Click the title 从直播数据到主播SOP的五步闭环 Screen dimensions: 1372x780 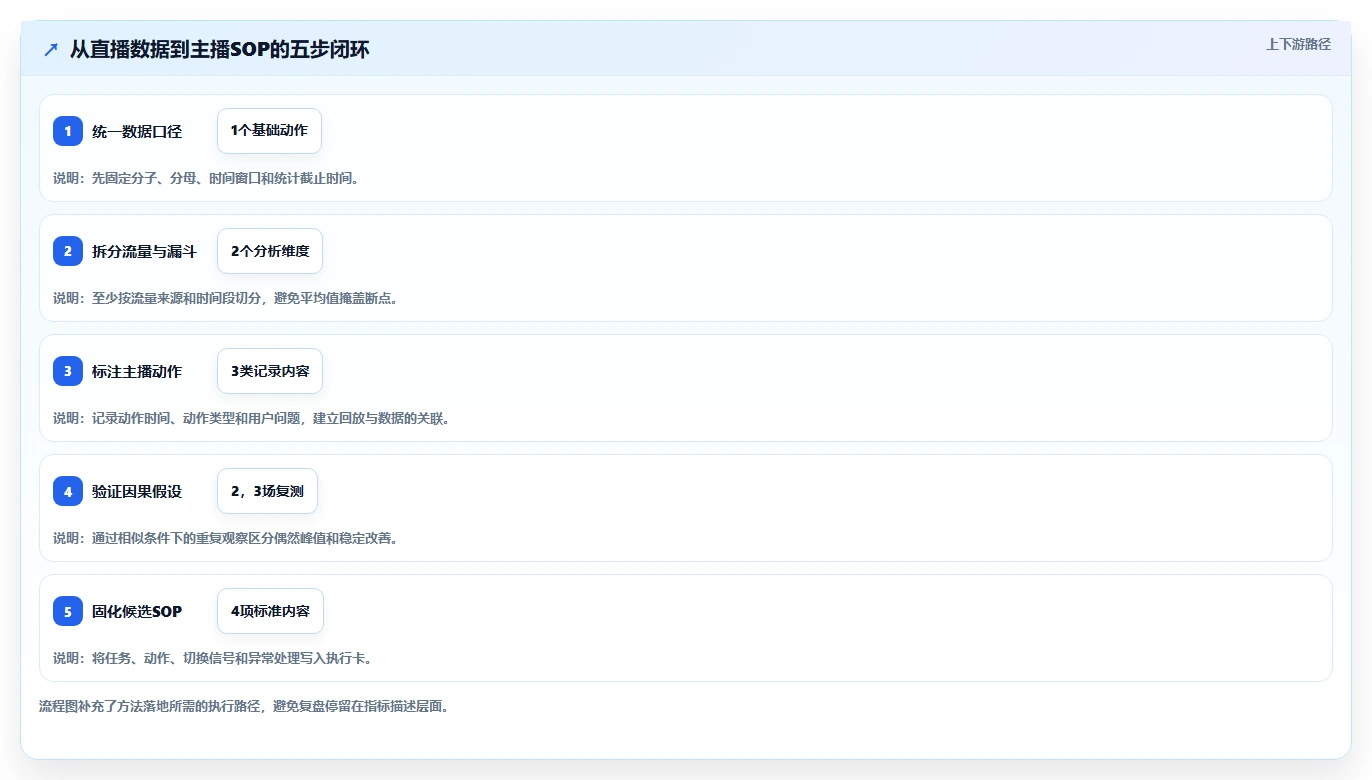click(x=220, y=49)
